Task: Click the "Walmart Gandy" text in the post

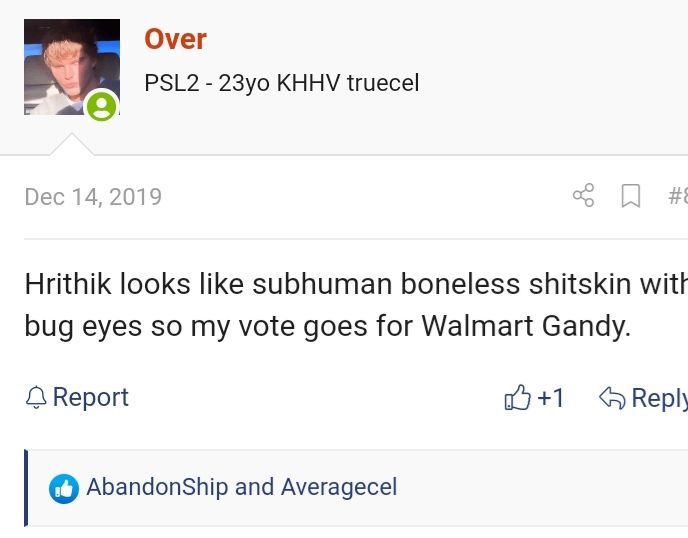Action: [x=525, y=326]
